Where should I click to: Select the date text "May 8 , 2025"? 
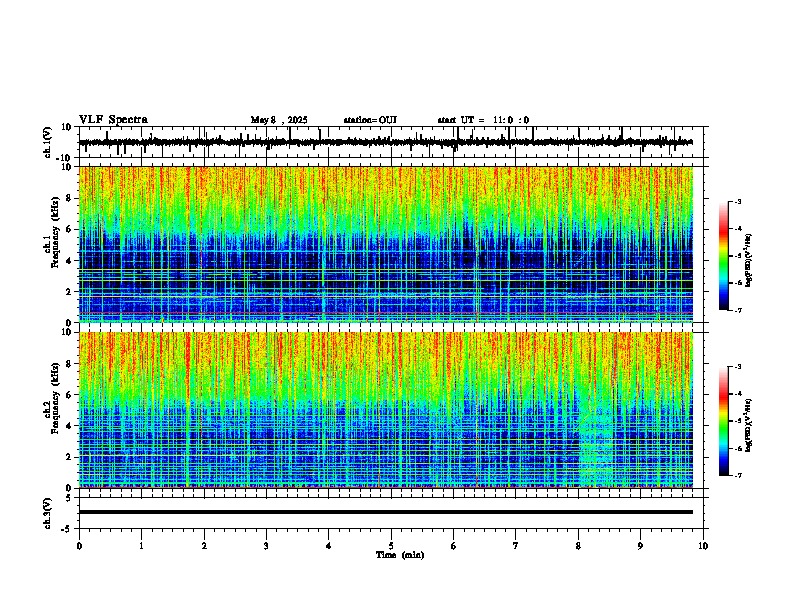[279, 120]
